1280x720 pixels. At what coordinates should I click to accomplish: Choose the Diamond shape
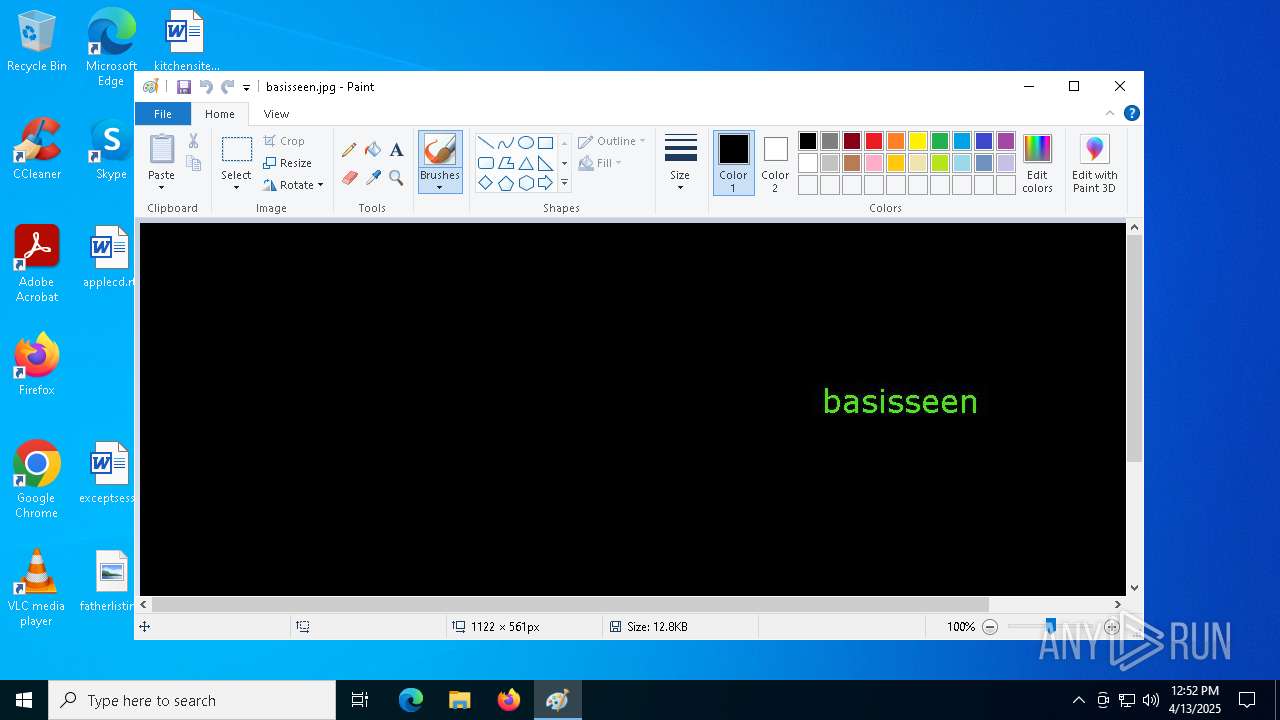pos(485,183)
